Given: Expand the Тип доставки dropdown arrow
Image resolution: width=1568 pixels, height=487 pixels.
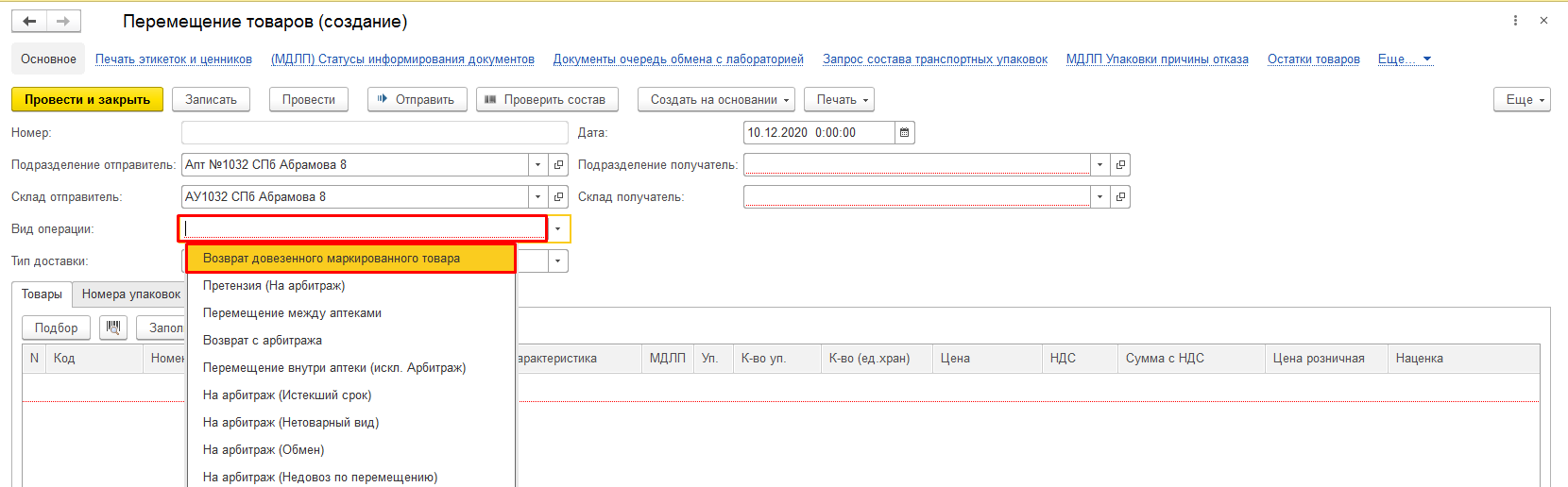Looking at the screenshot, I should [x=557, y=261].
